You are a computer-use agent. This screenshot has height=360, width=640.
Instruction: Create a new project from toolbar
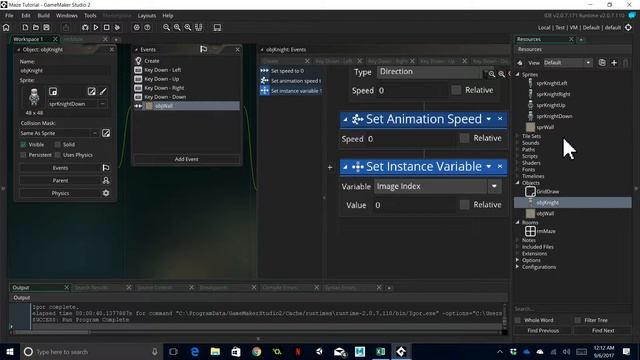tap(25, 27)
